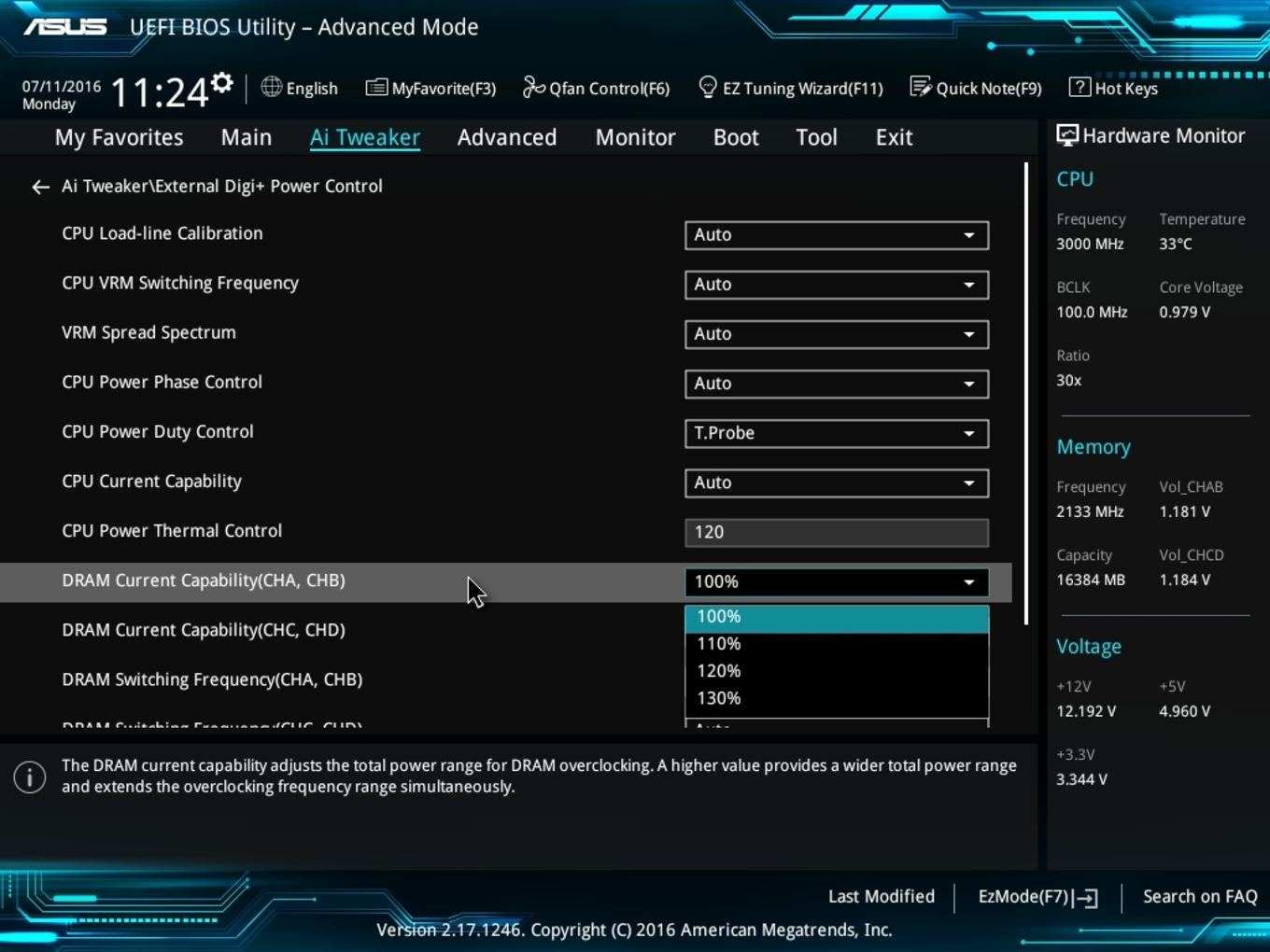Click the info icon beside help description
The image size is (1270, 952).
pos(30,777)
